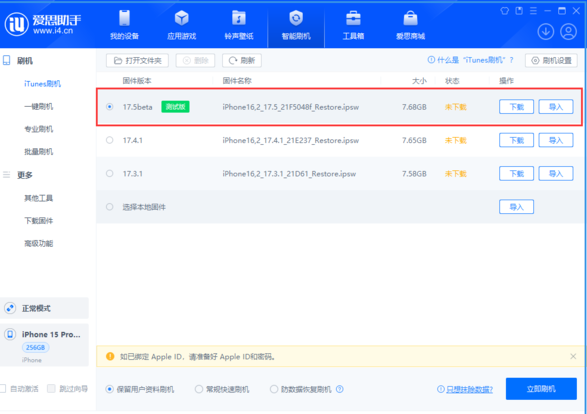This screenshot has width=587, height=414.
Task: Open 铃声壁纸 ringtones and wallpapers
Action: [x=239, y=25]
